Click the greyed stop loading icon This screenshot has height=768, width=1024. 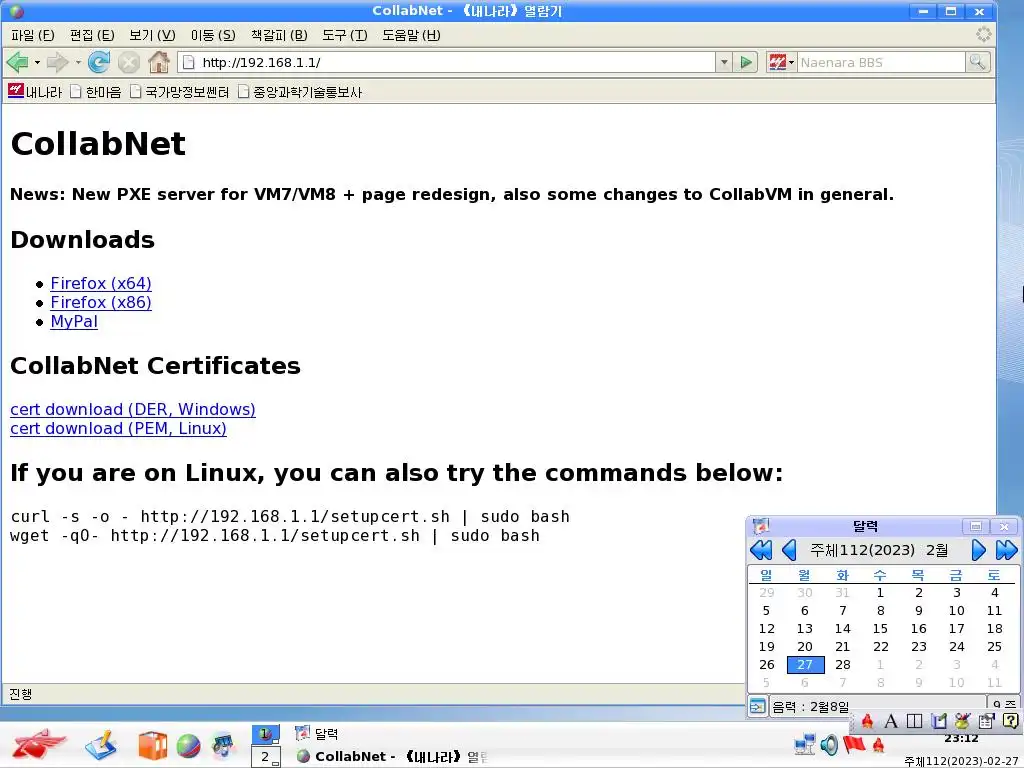click(x=129, y=63)
